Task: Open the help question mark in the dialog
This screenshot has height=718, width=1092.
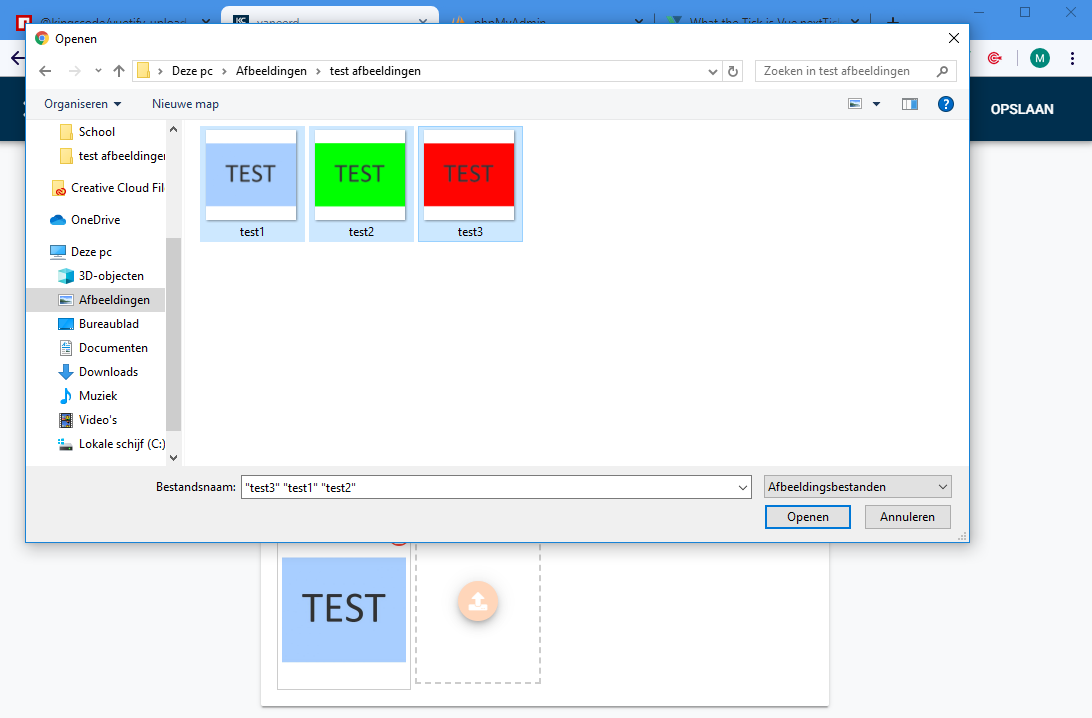Action: pos(945,103)
